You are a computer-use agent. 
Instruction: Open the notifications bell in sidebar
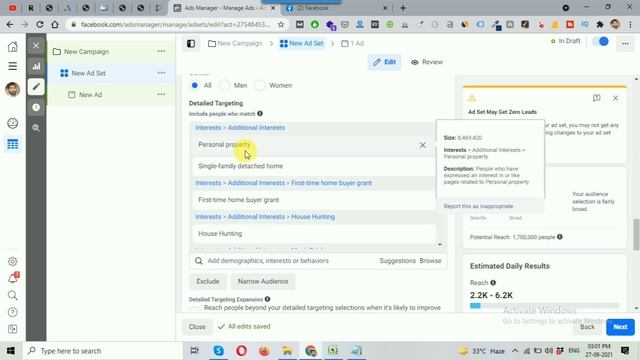click(13, 278)
